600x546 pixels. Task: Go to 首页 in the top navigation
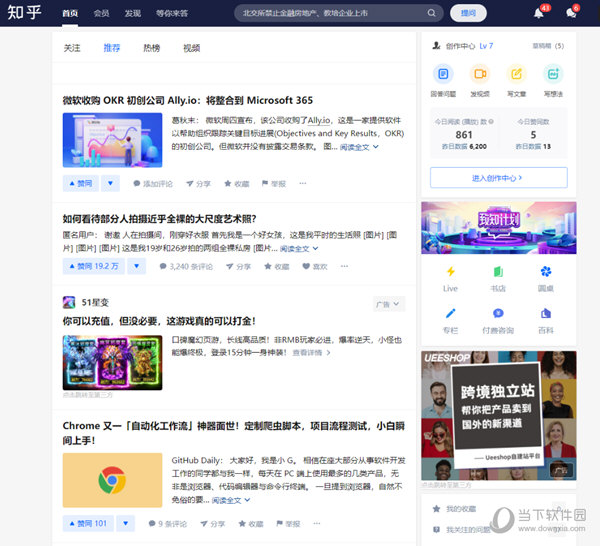pyautogui.click(x=70, y=13)
